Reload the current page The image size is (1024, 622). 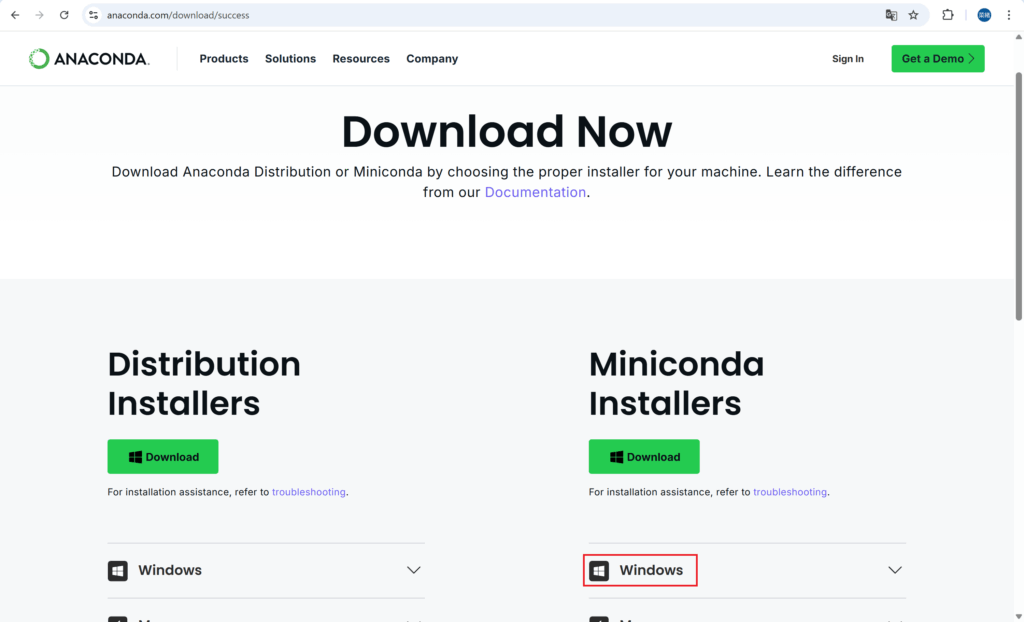64,15
